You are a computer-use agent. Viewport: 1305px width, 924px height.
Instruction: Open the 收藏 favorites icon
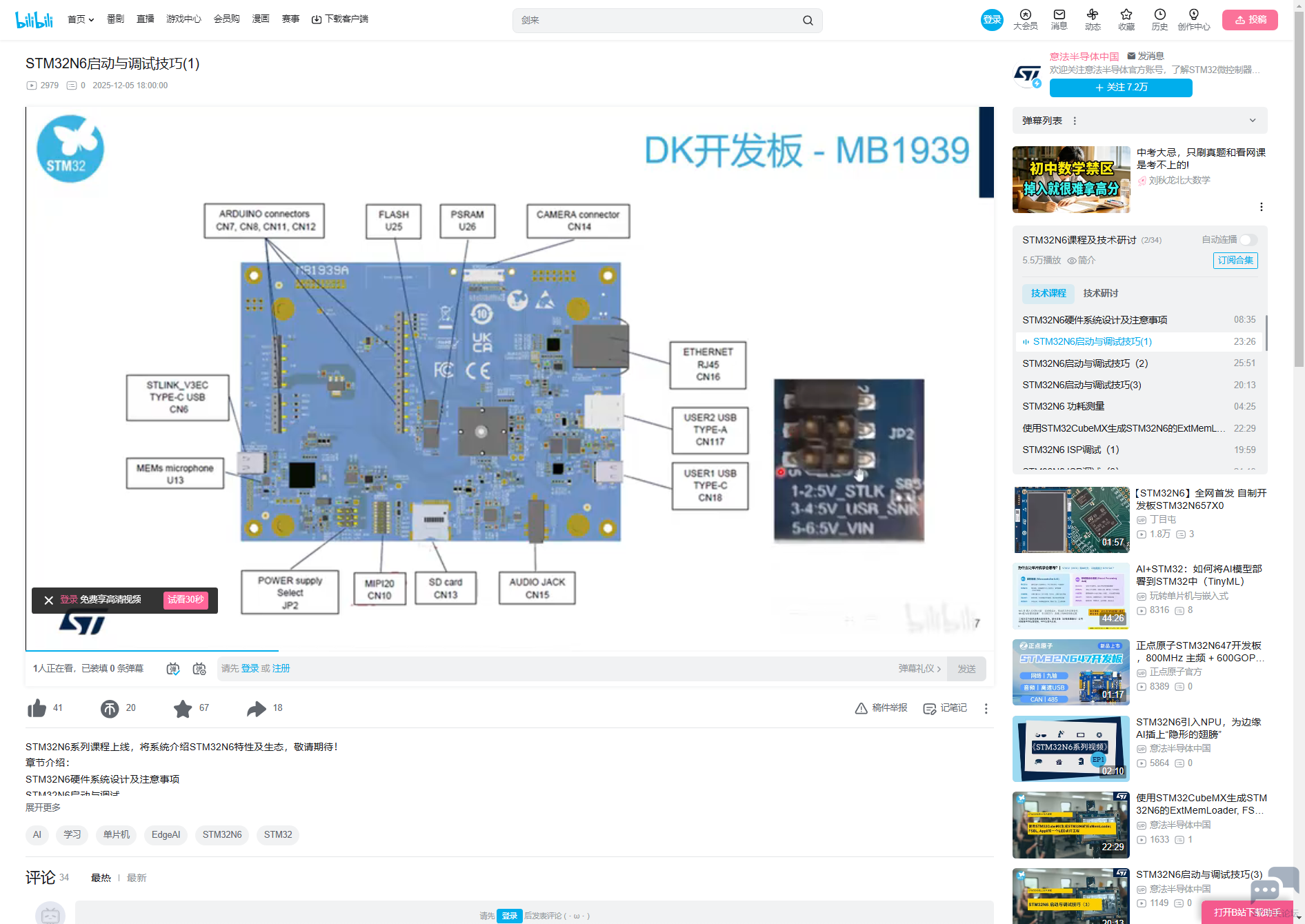click(1126, 19)
